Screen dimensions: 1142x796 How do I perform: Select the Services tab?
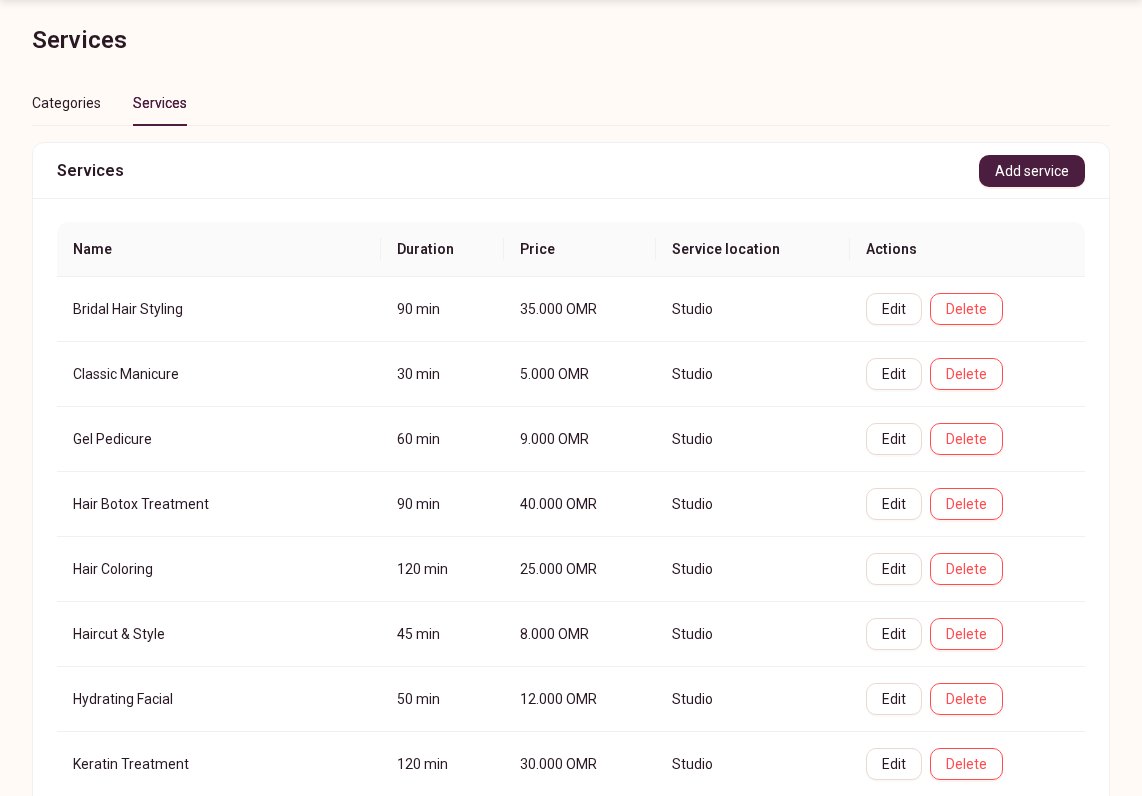pos(160,103)
